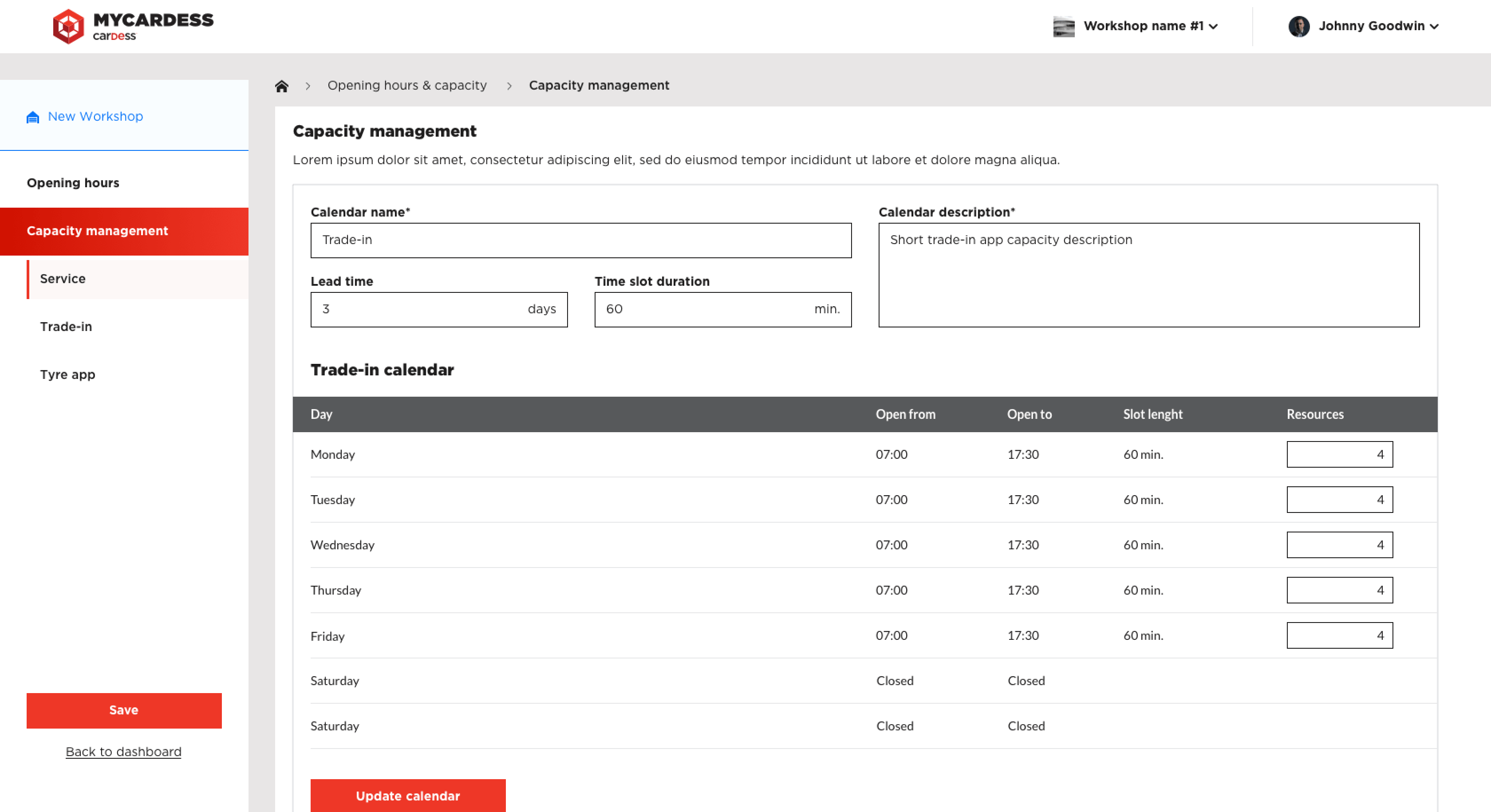Focus the Calendar name input field
Image resolution: width=1491 pixels, height=812 pixels.
coord(581,240)
